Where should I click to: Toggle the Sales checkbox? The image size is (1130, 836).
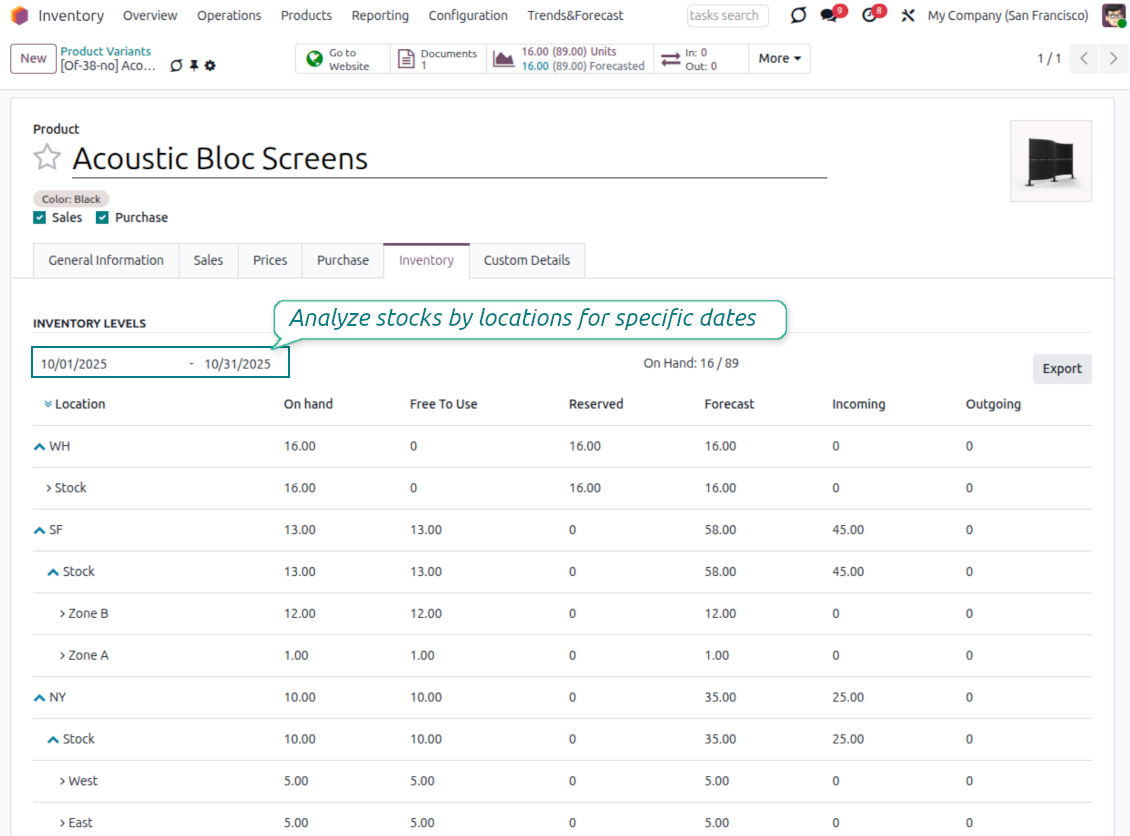(x=40, y=218)
